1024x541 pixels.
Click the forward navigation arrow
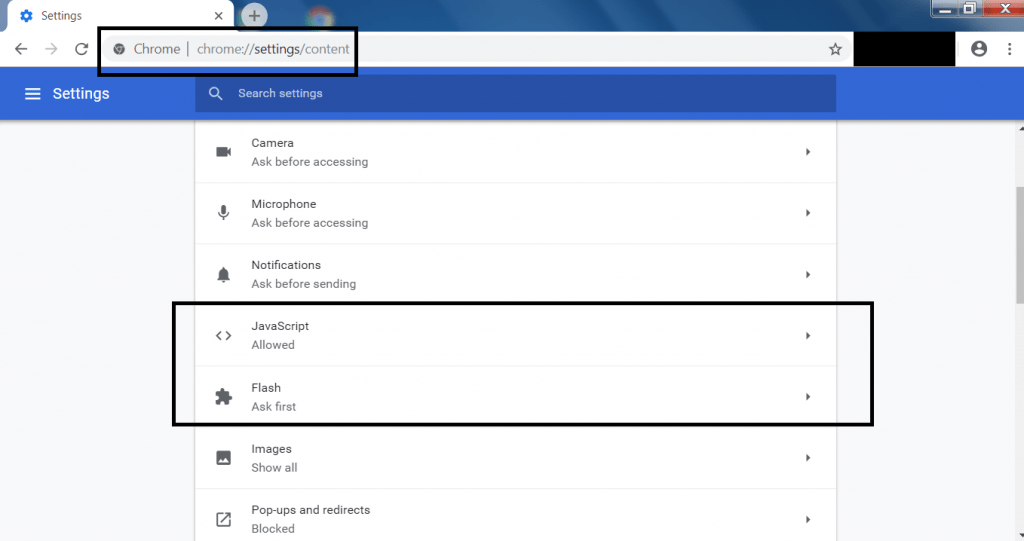51,49
